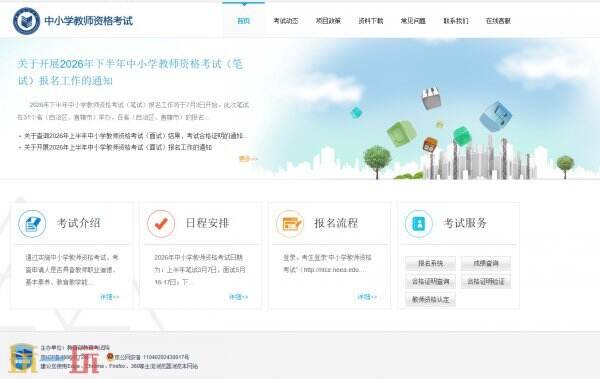Click the 考试服务 person badge icon
This screenshot has width=600, height=379.
(419, 223)
